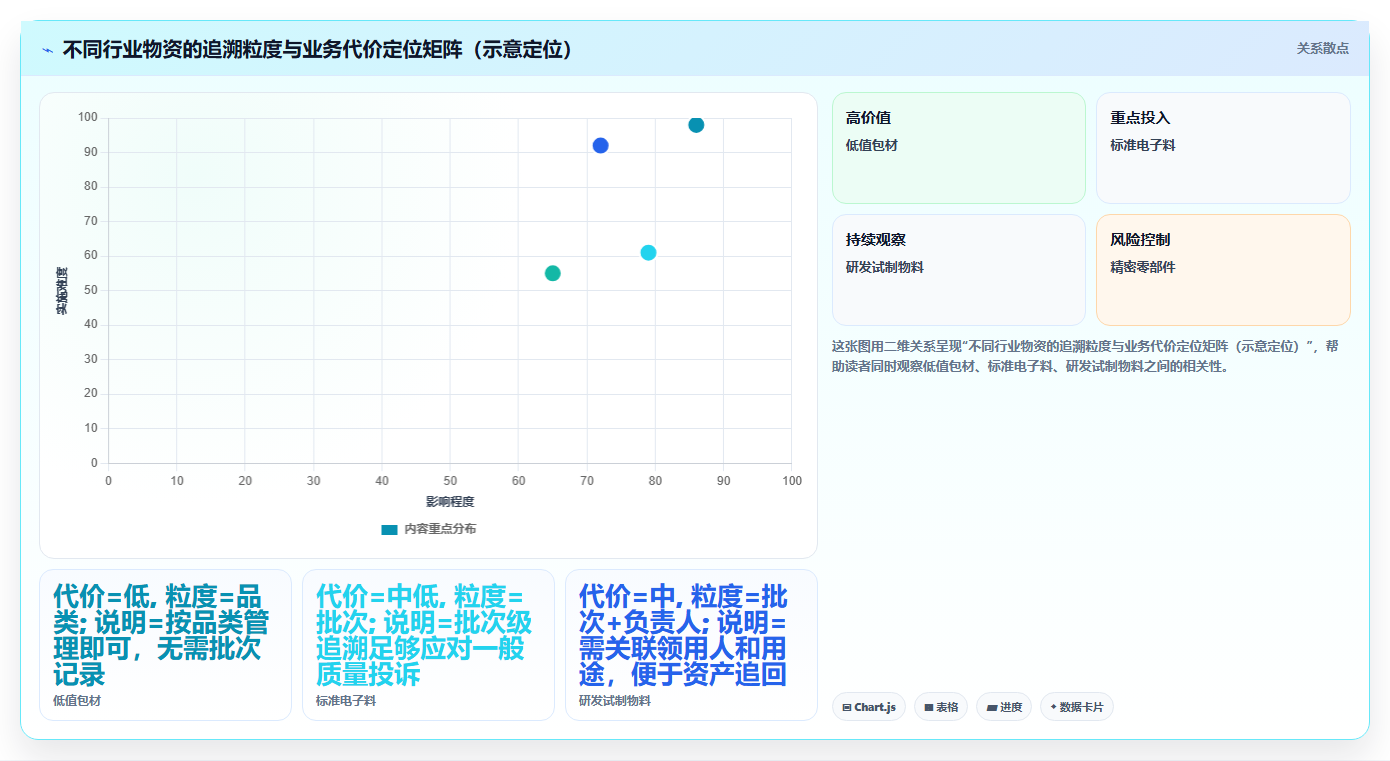The image size is (1390, 761).
Task: Click the 影响程度 x-axis title
Action: tap(450, 502)
